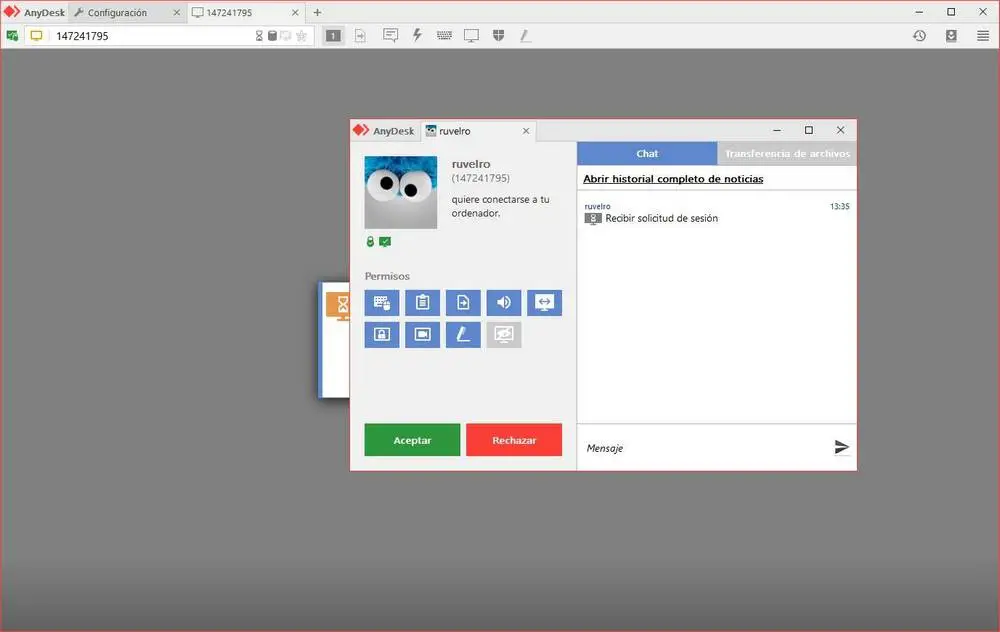Screen dimensions: 1000x632
Task: Open the shield permissions icon in the toolbar
Action: tap(499, 36)
